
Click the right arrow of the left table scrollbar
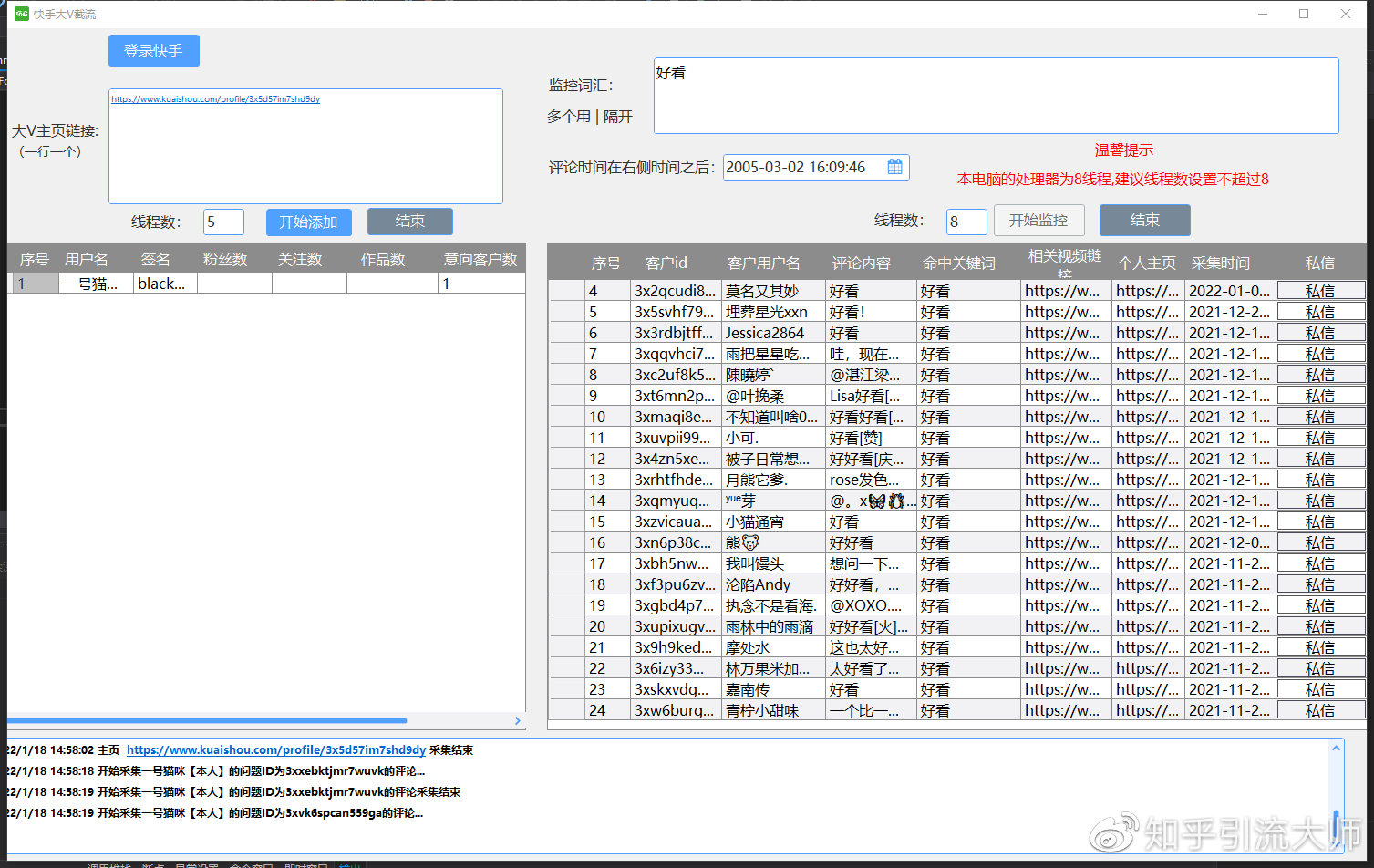(x=518, y=720)
